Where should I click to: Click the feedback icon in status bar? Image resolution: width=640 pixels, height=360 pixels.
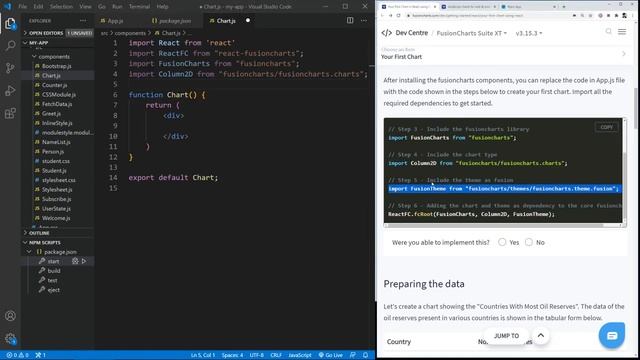tap(353, 355)
